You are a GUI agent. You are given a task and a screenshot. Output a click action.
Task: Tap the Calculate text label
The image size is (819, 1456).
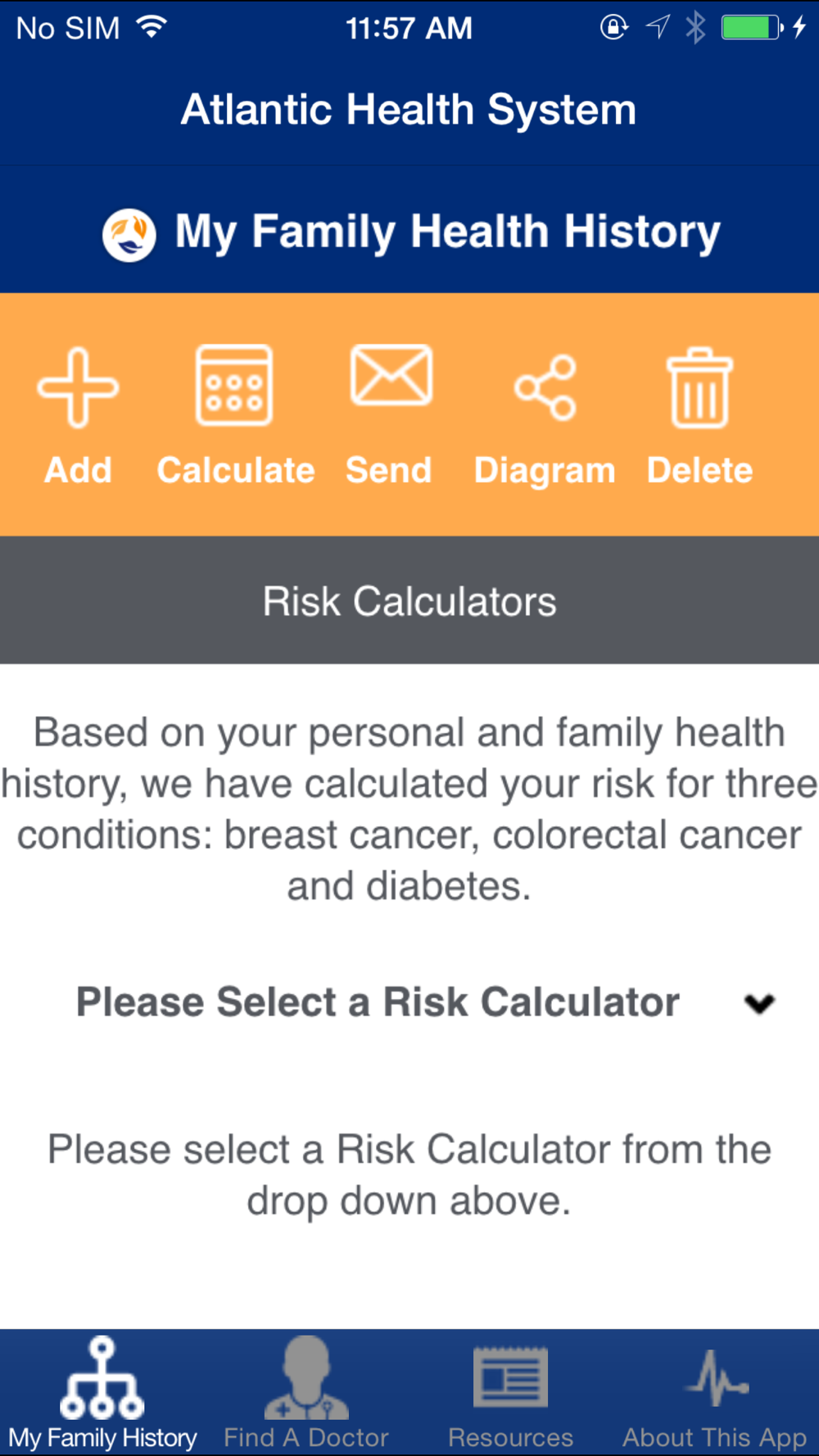pyautogui.click(x=236, y=471)
